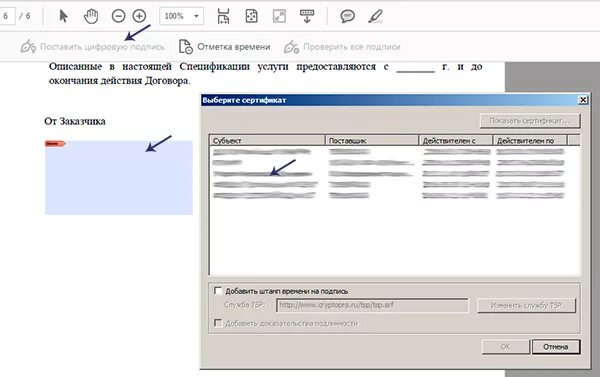Click the digital signature pen icon
This screenshot has width=600, height=377.
coord(28,47)
